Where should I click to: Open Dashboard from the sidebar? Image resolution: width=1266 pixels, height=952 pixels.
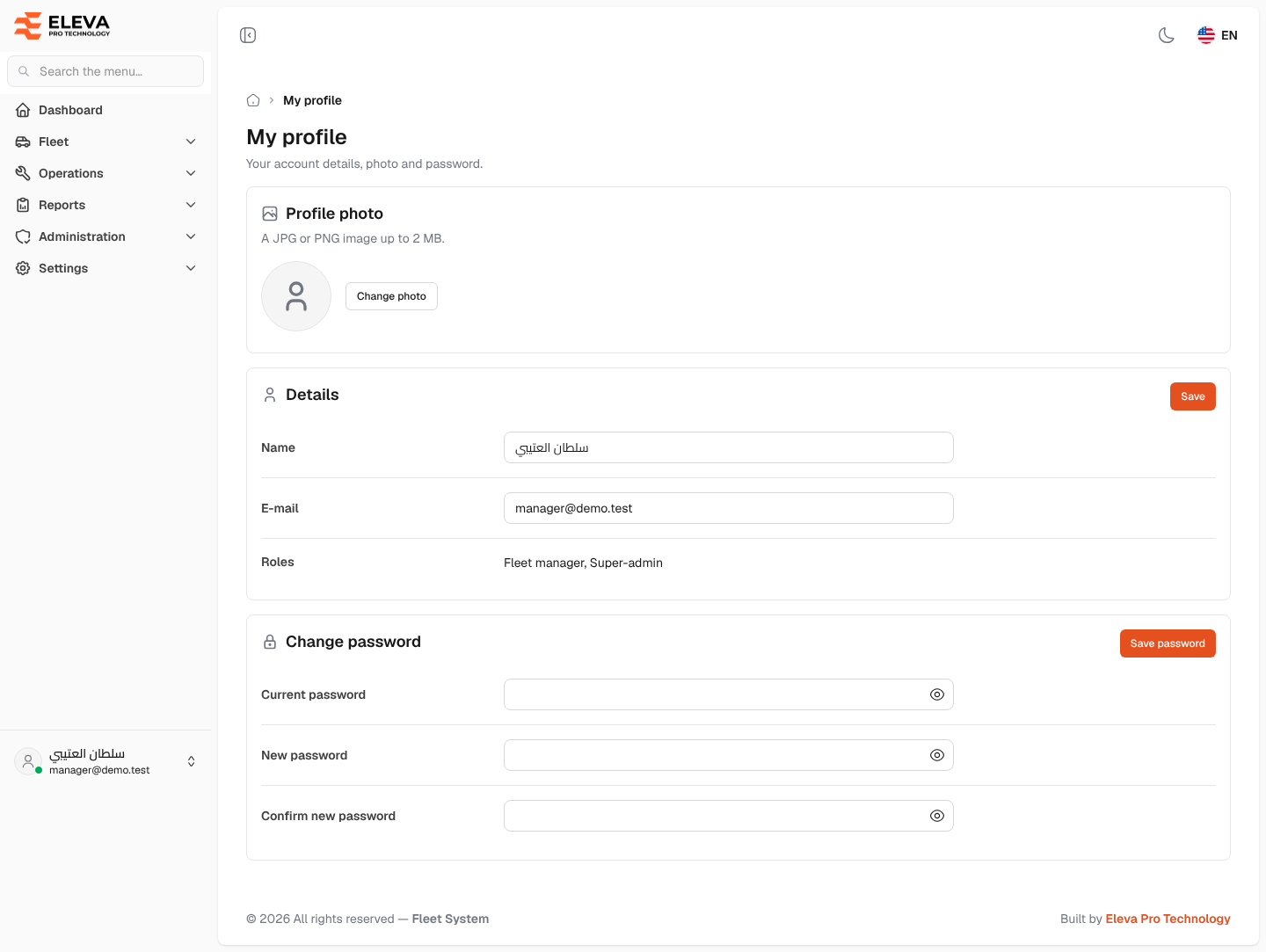(x=105, y=110)
